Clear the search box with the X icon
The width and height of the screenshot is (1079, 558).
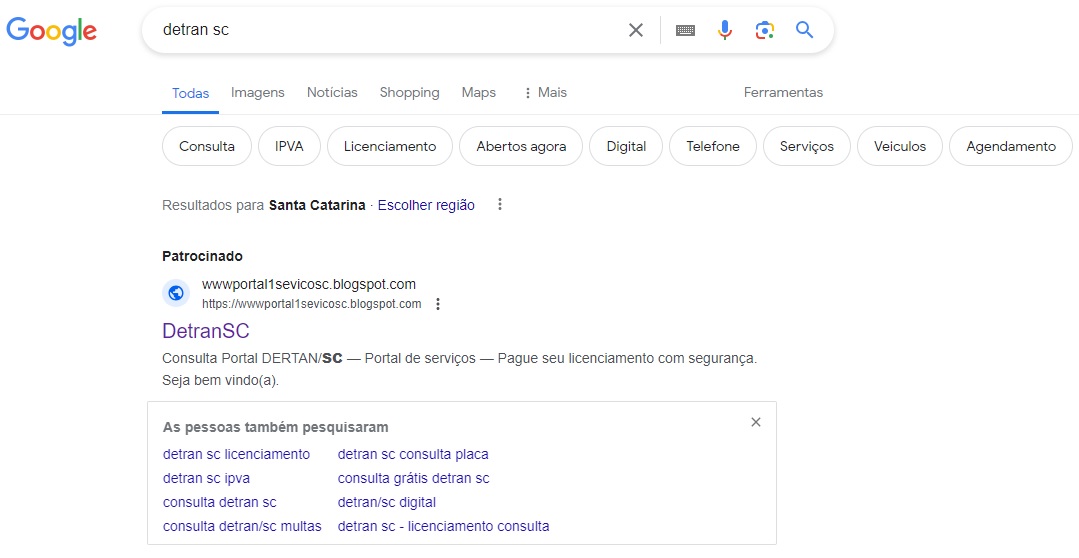(636, 30)
